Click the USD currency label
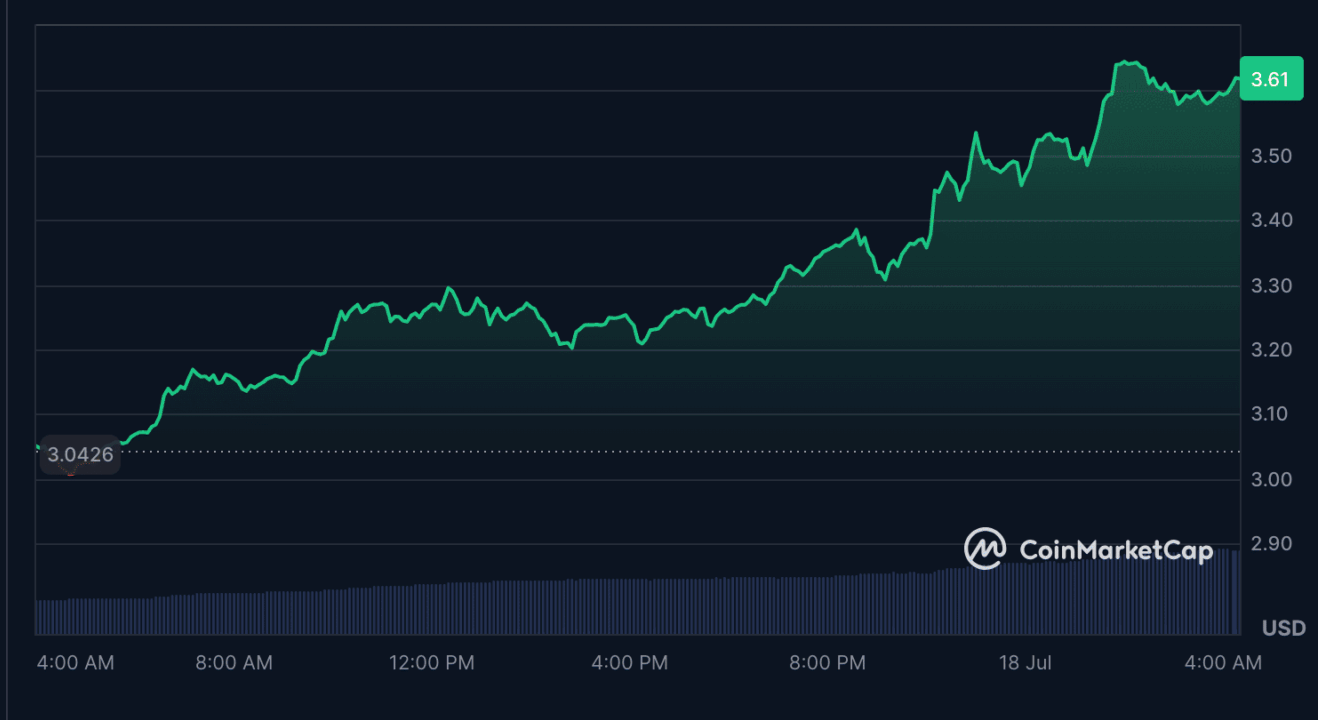 (1283, 628)
